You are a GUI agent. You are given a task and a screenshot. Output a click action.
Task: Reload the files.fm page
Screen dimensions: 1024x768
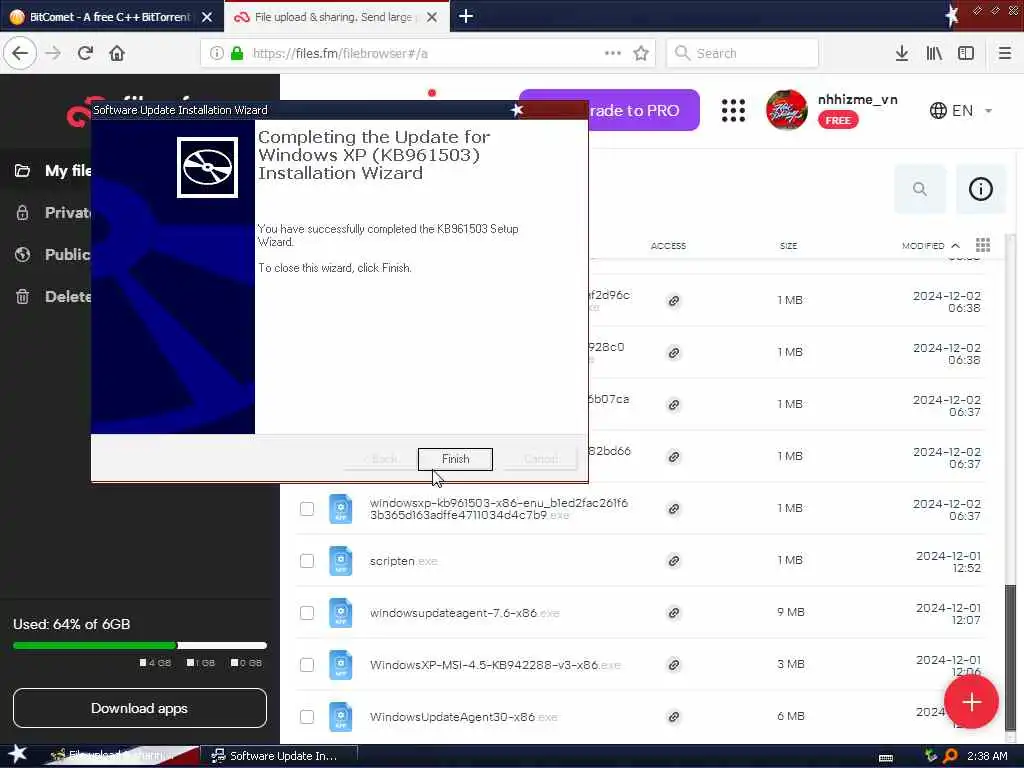coord(85,54)
